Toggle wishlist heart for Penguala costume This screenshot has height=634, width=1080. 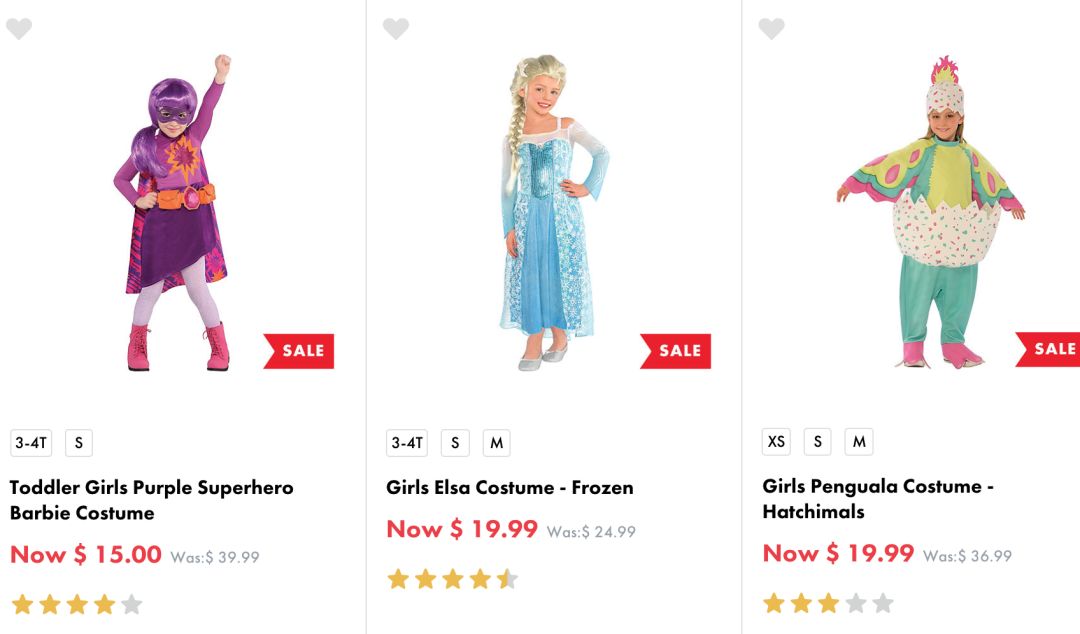click(771, 29)
